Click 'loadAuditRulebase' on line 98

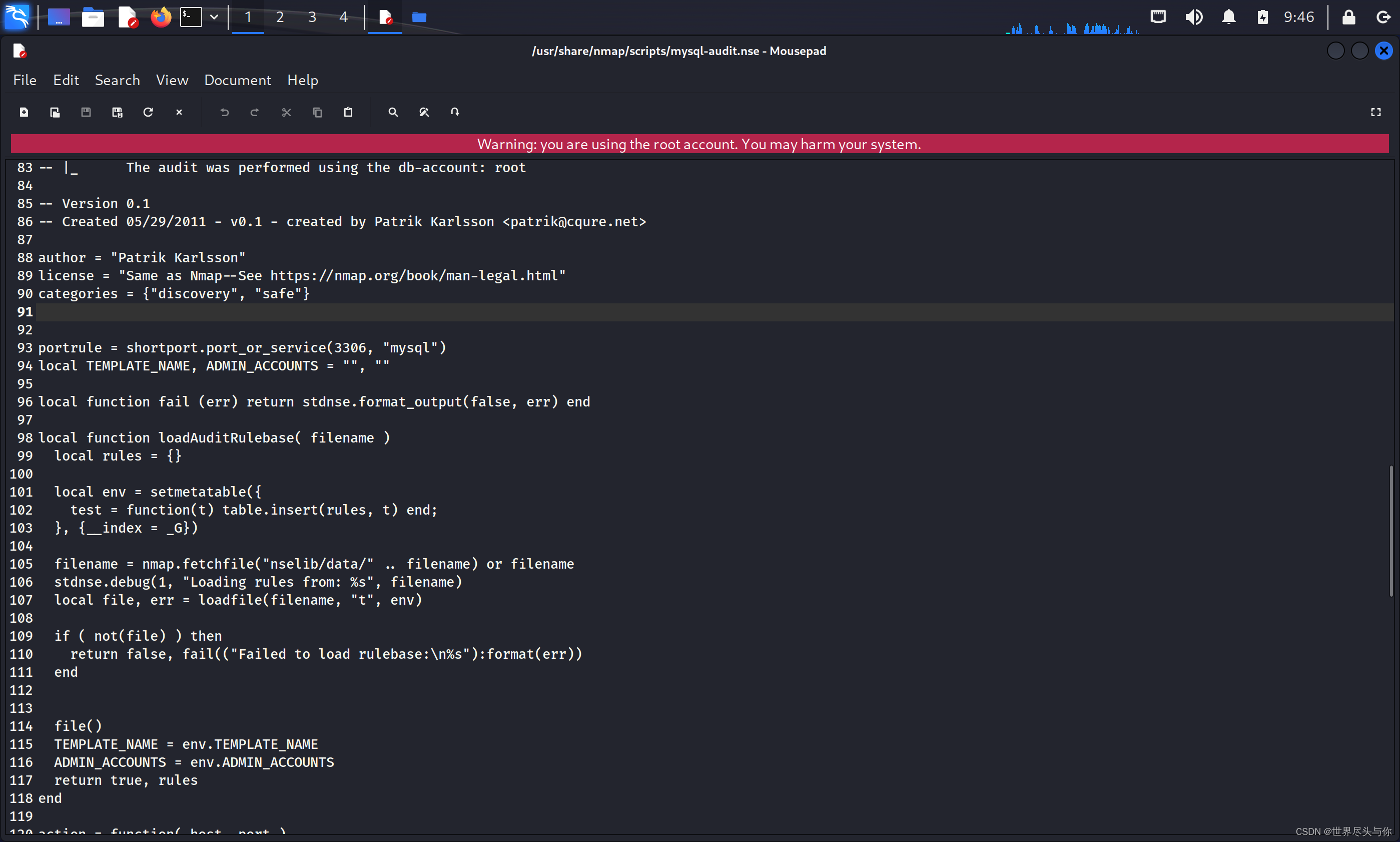(226, 438)
